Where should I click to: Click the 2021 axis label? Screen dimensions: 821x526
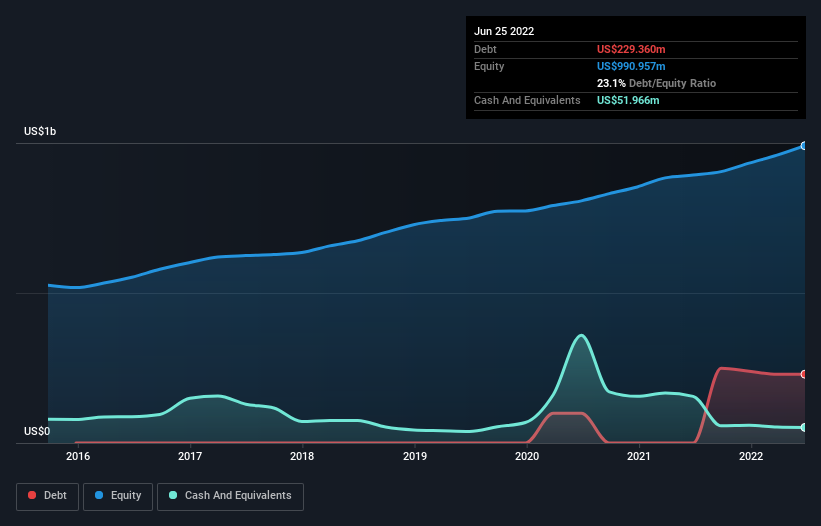639,456
